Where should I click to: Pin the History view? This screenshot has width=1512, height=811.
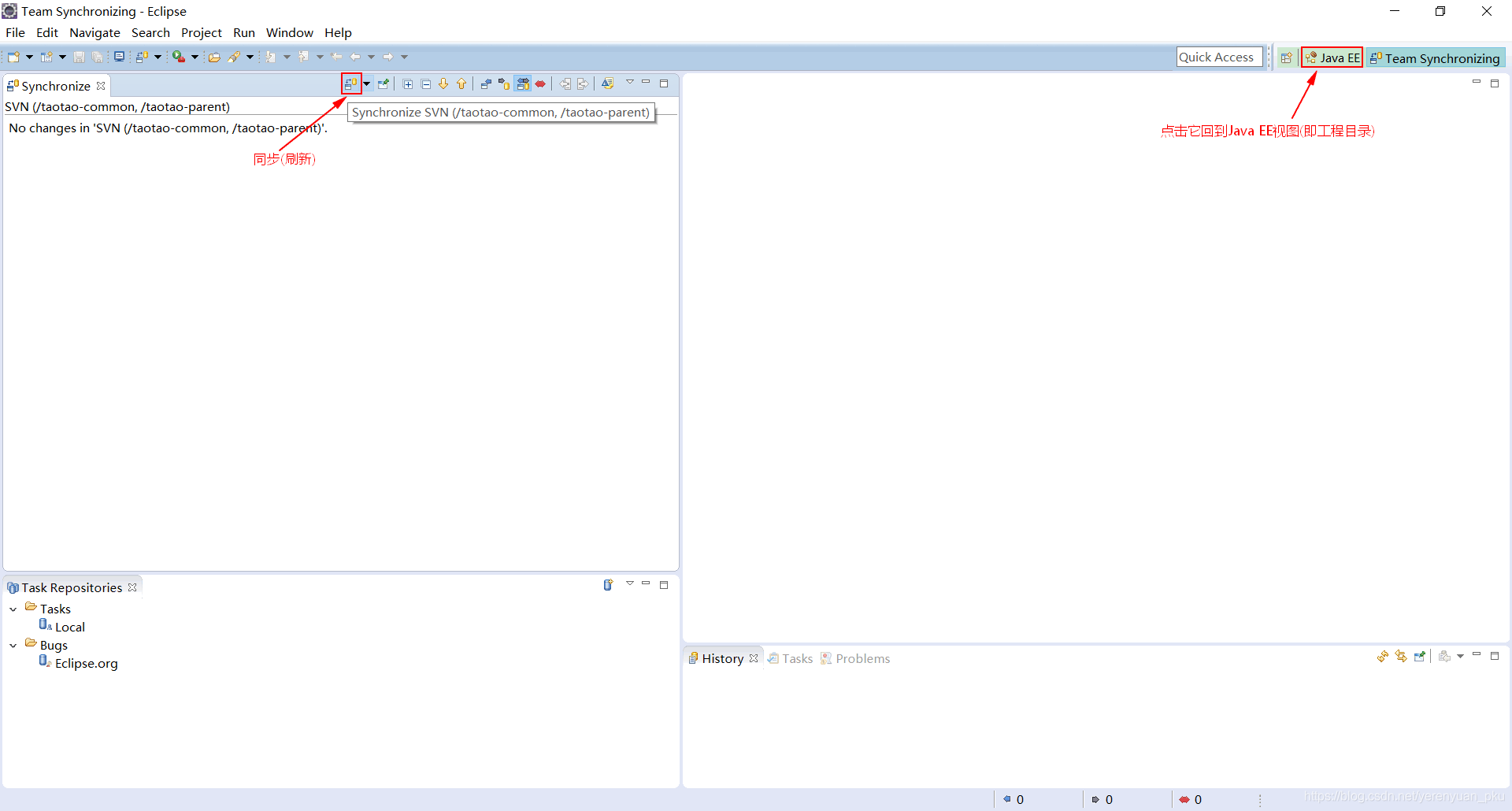tap(1420, 656)
